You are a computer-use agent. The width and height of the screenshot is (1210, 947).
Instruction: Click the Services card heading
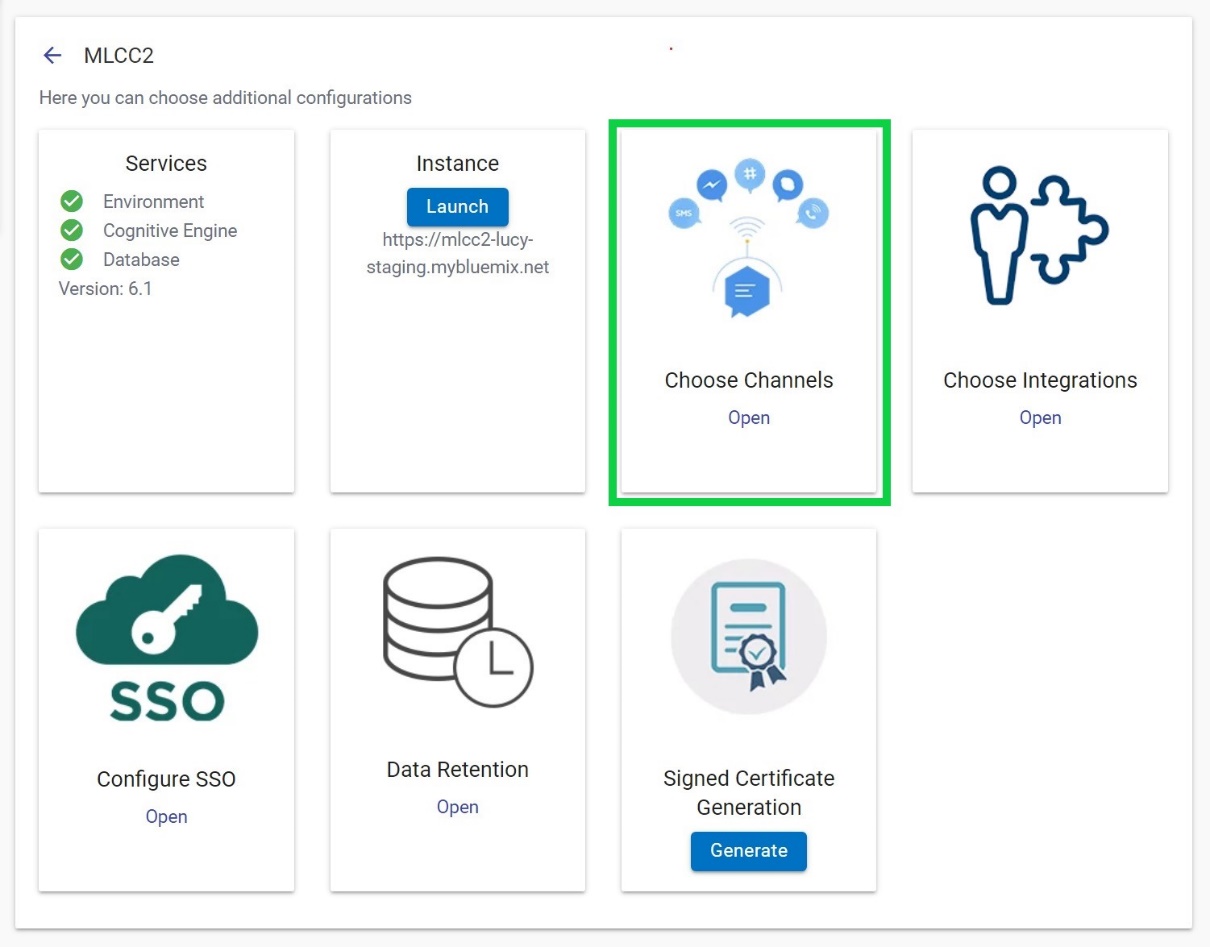[166, 164]
